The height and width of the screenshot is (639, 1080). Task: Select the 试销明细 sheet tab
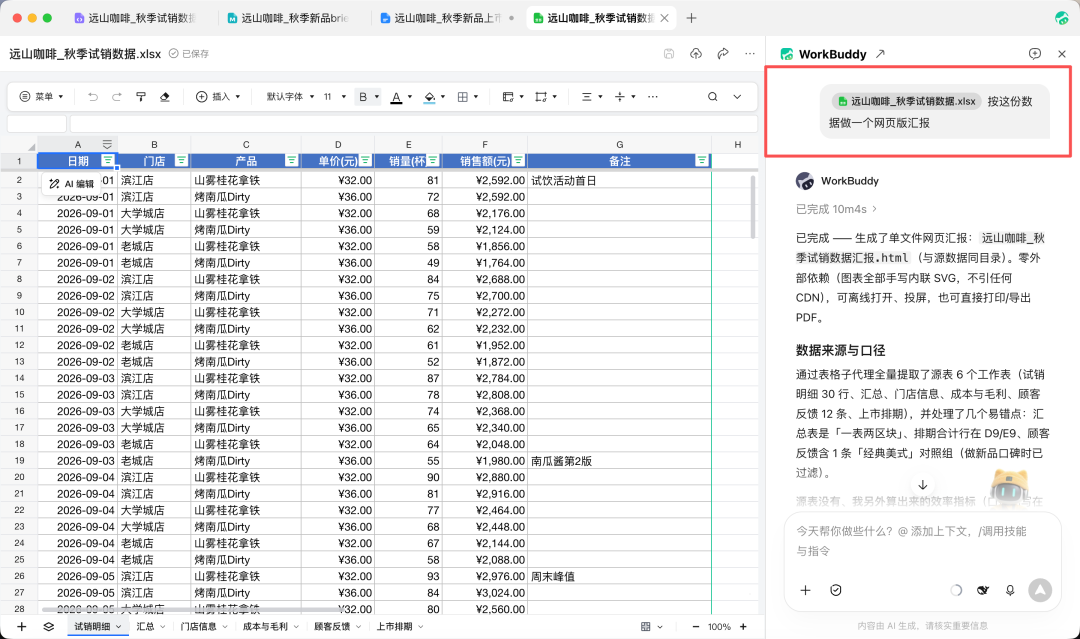point(92,627)
